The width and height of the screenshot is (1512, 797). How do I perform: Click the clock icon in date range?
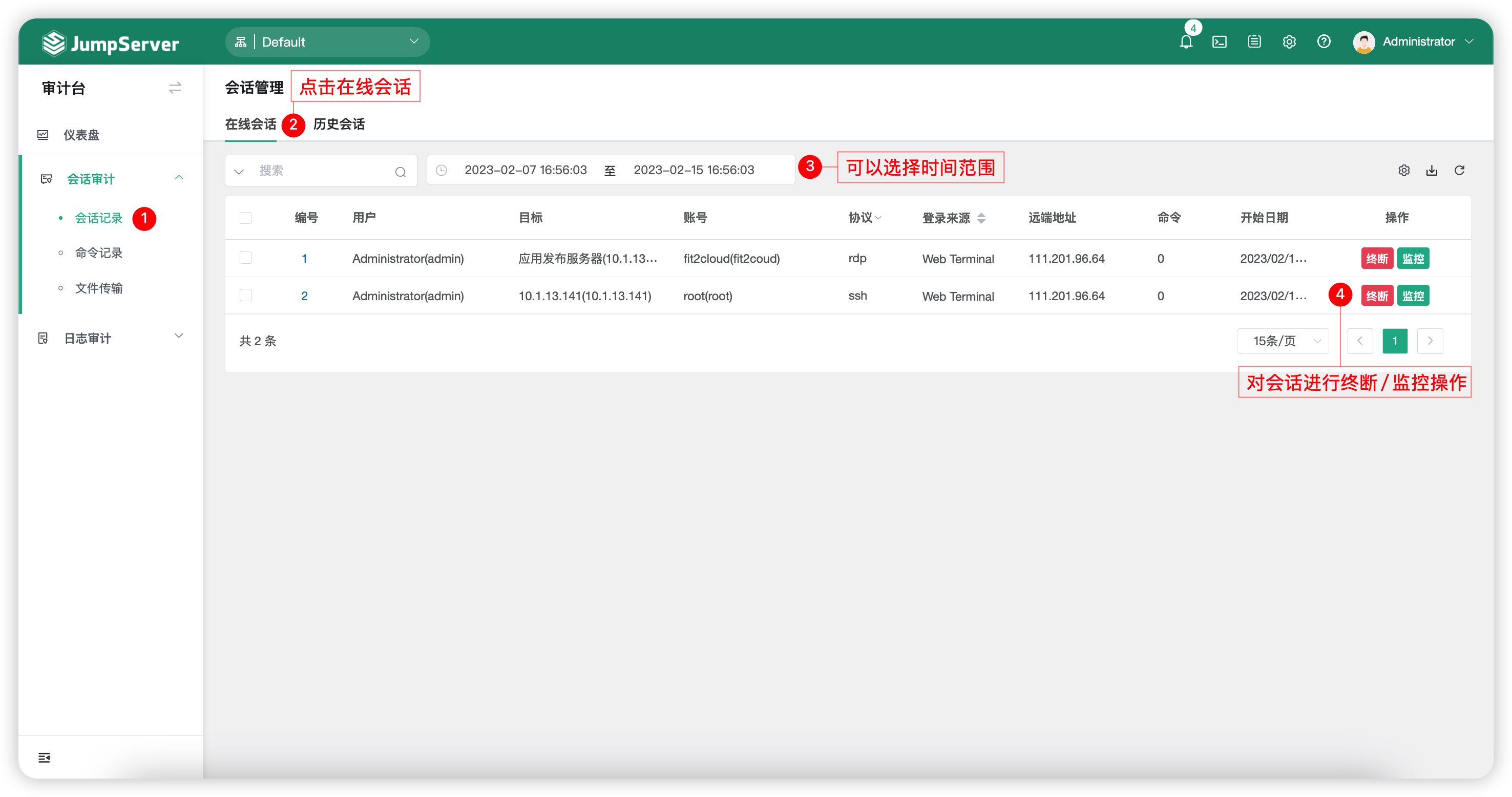click(442, 170)
